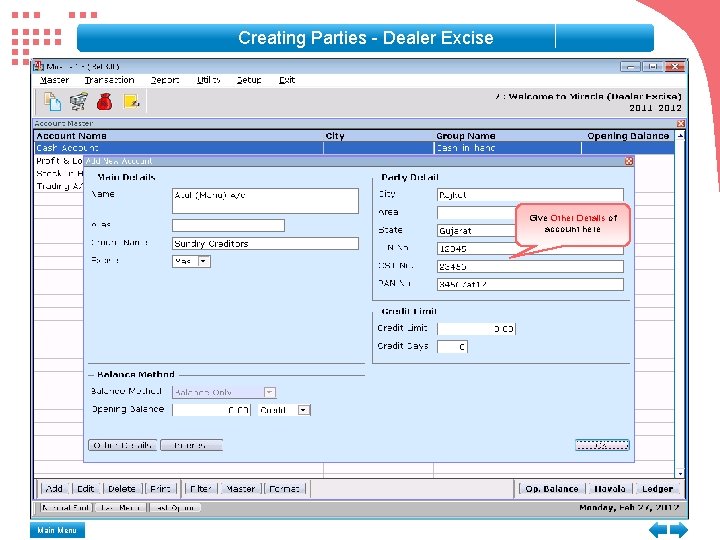Click the scroll up arrow of account list

pyautogui.click(x=680, y=136)
